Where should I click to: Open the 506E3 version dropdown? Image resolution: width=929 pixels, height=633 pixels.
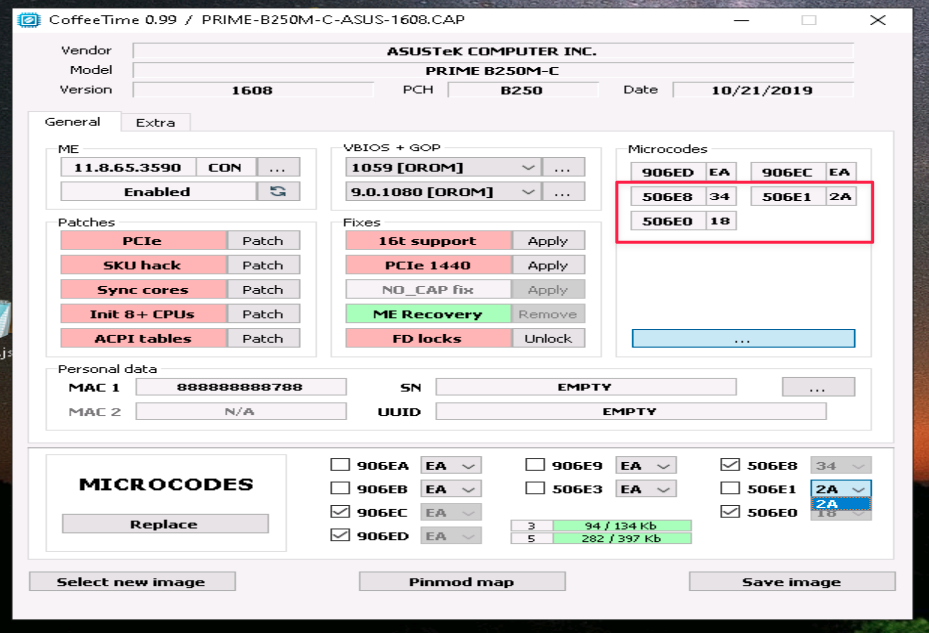tap(646, 489)
